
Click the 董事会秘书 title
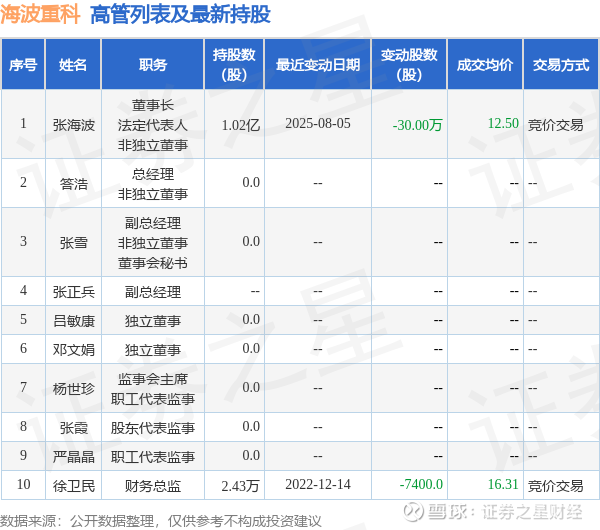pos(153,263)
